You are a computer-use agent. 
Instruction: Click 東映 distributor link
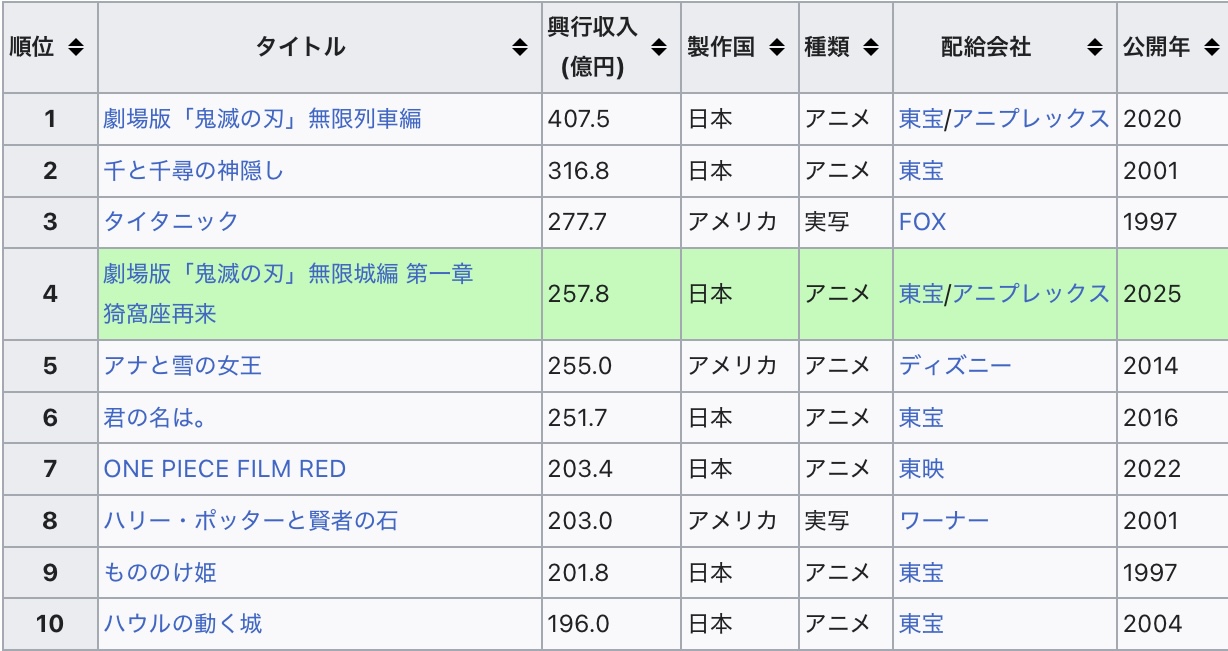click(921, 469)
